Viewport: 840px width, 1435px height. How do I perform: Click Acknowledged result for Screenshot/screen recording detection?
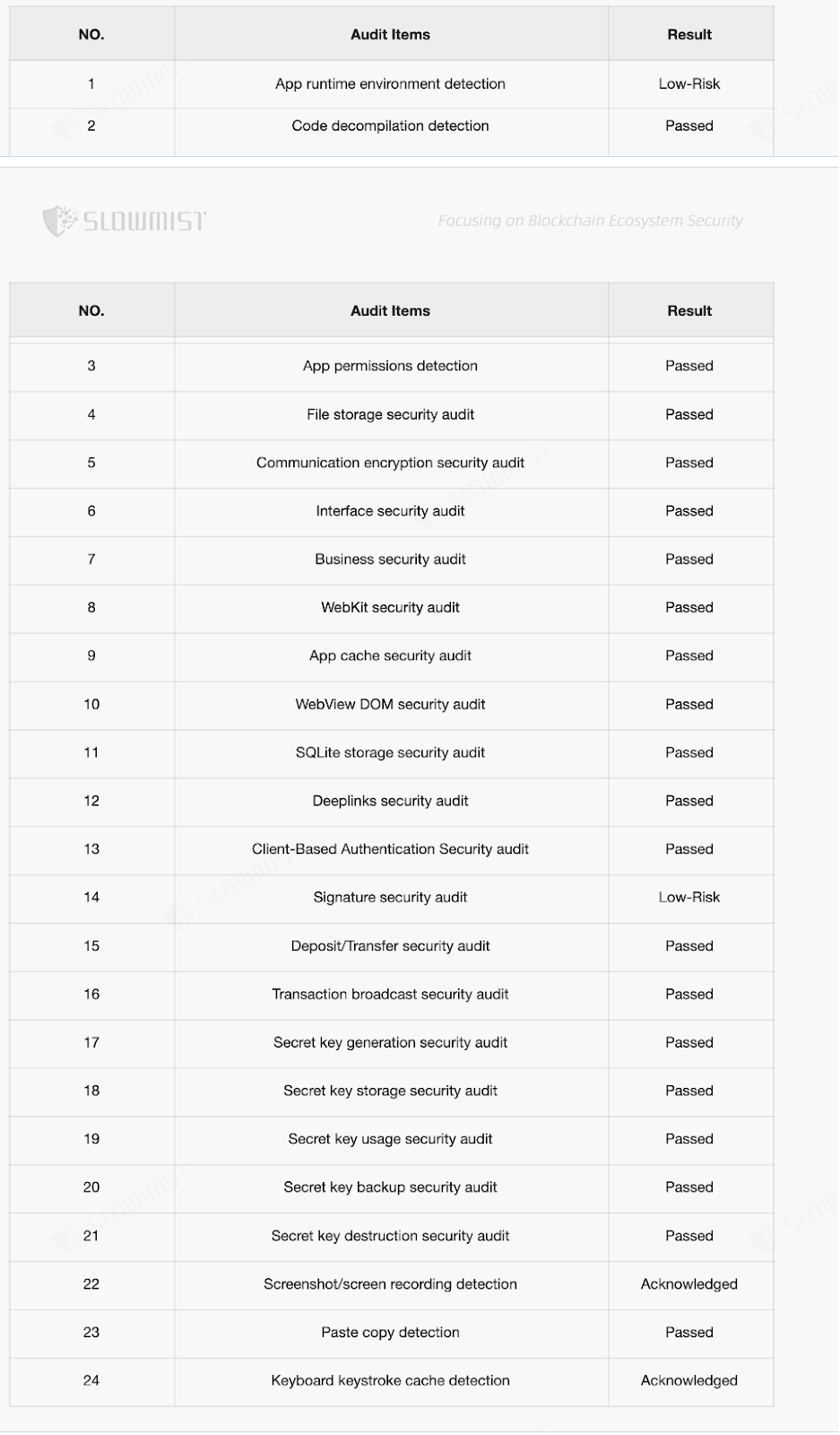(x=688, y=1284)
